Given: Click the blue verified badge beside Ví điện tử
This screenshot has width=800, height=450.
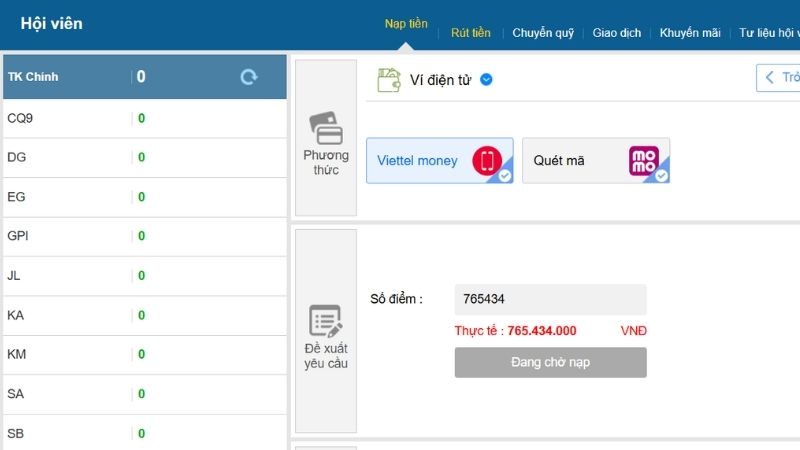Looking at the screenshot, I should pos(486,80).
